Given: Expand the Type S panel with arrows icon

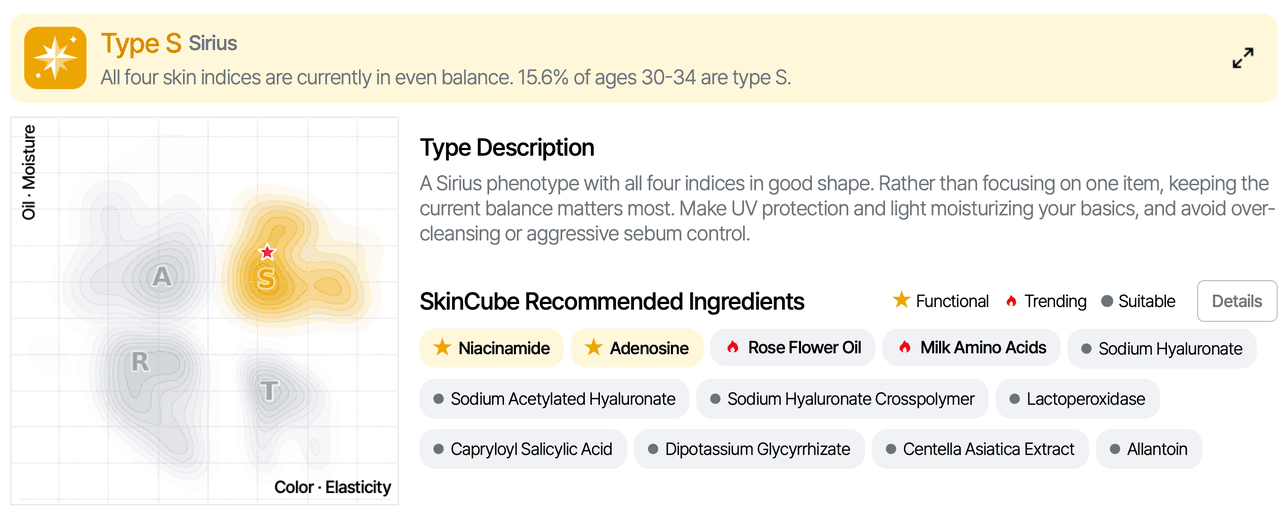Looking at the screenshot, I should [x=1243, y=58].
